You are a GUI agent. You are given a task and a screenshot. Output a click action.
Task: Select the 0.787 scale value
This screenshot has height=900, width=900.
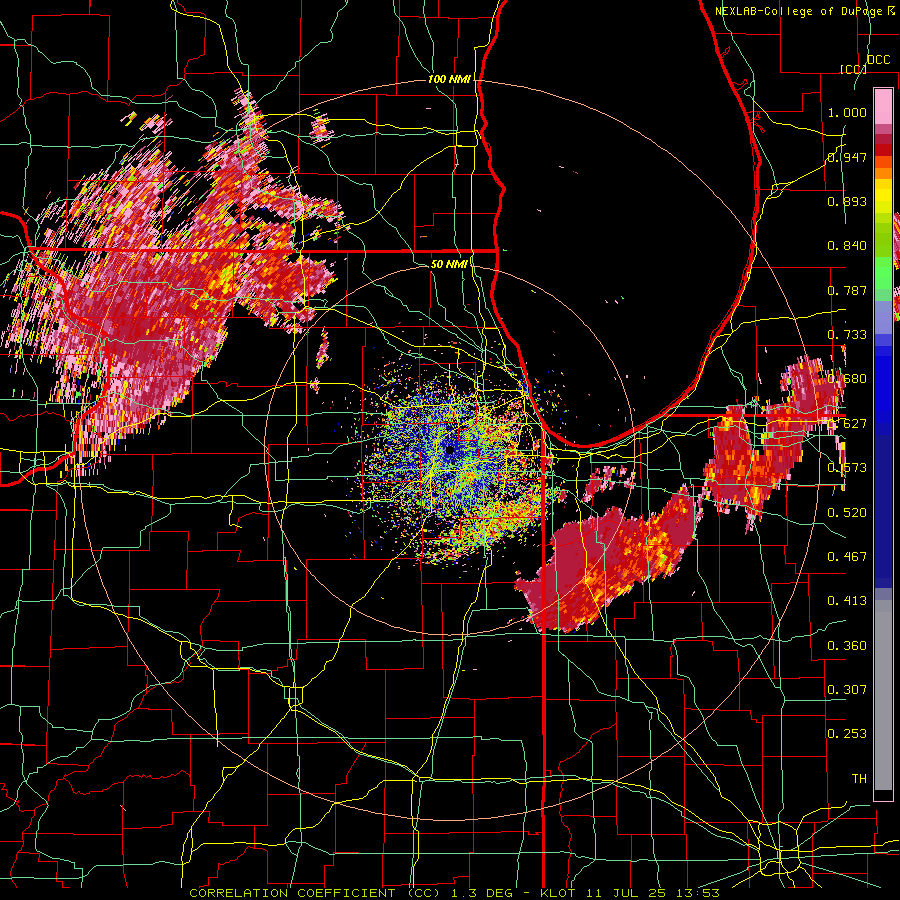[x=847, y=290]
